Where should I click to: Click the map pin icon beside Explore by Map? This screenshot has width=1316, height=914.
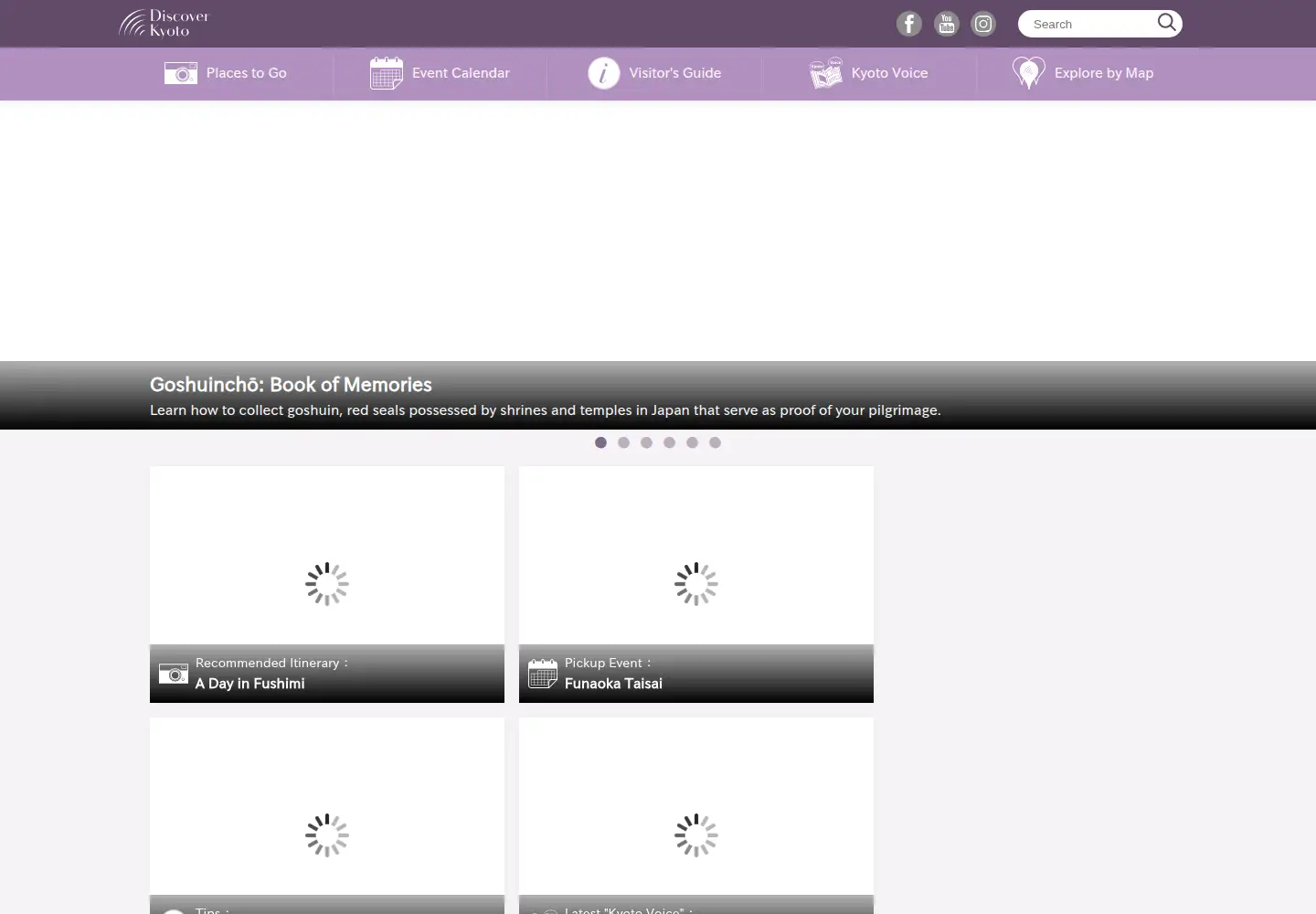click(1029, 73)
